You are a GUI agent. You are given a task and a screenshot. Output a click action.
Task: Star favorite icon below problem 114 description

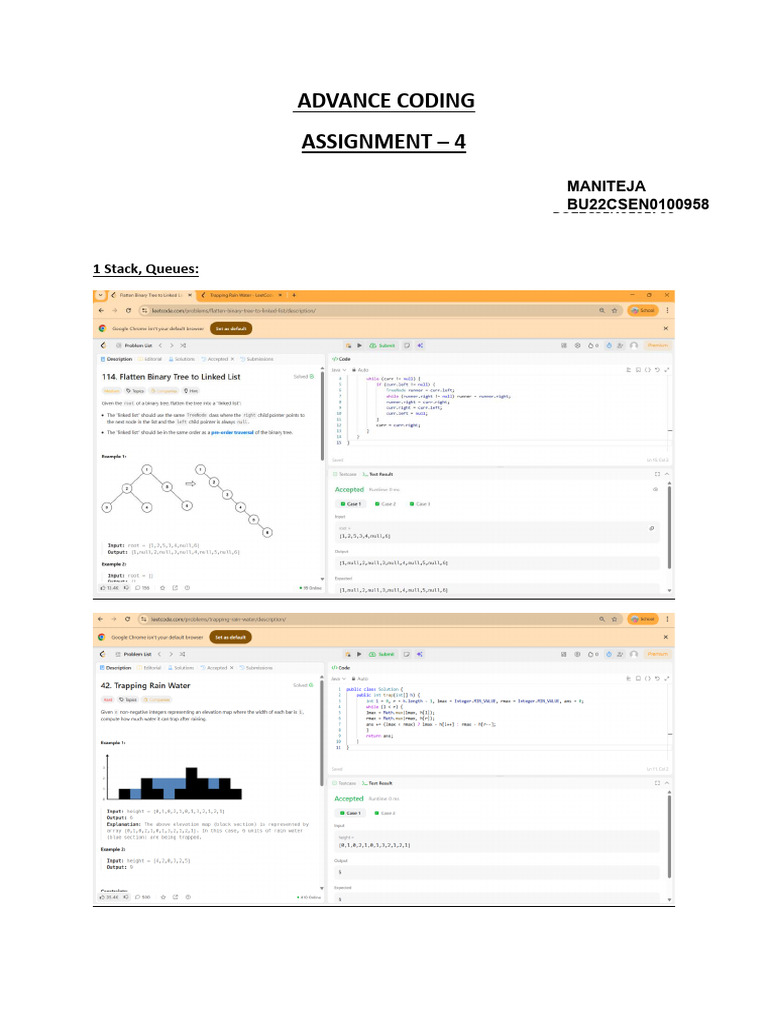pyautogui.click(x=163, y=588)
